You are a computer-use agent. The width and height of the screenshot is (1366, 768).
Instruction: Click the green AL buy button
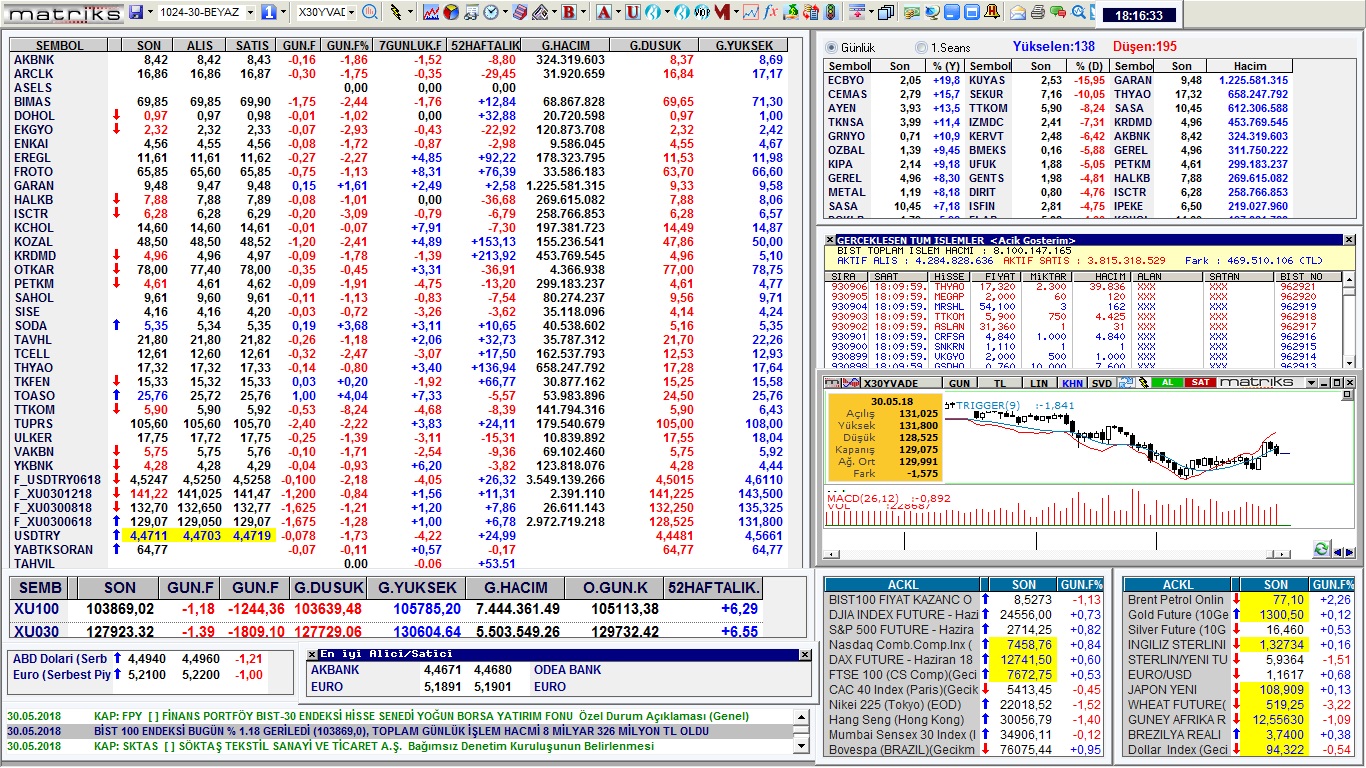pyautogui.click(x=1167, y=382)
